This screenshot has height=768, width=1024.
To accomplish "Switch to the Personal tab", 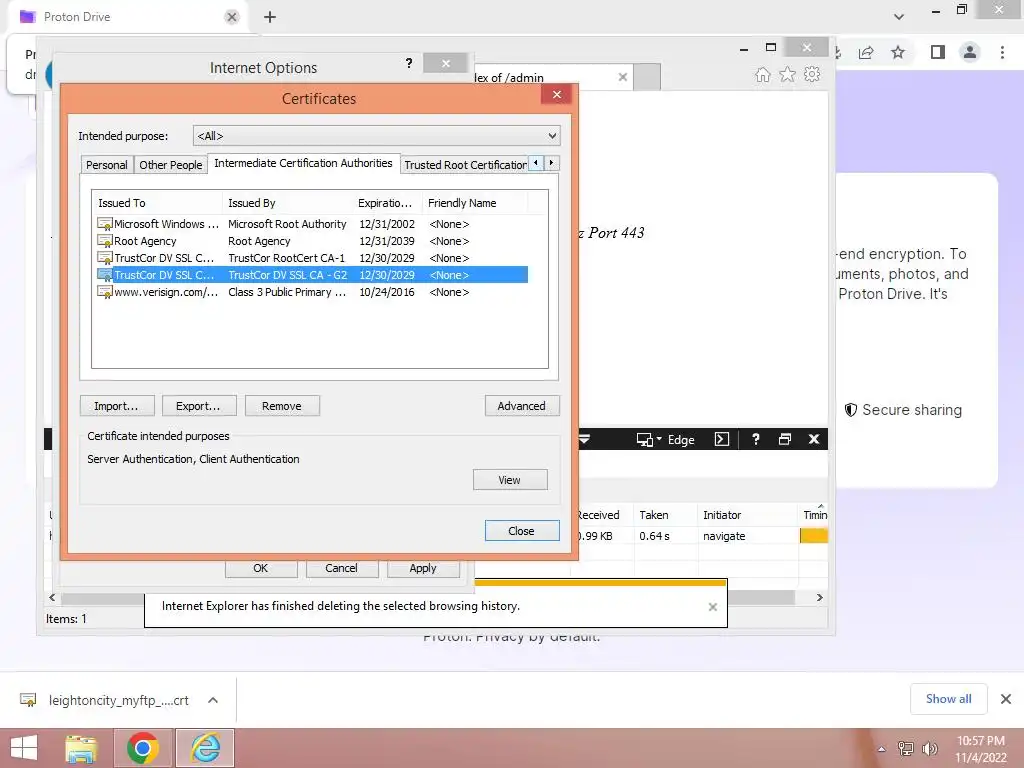I will 106,165.
